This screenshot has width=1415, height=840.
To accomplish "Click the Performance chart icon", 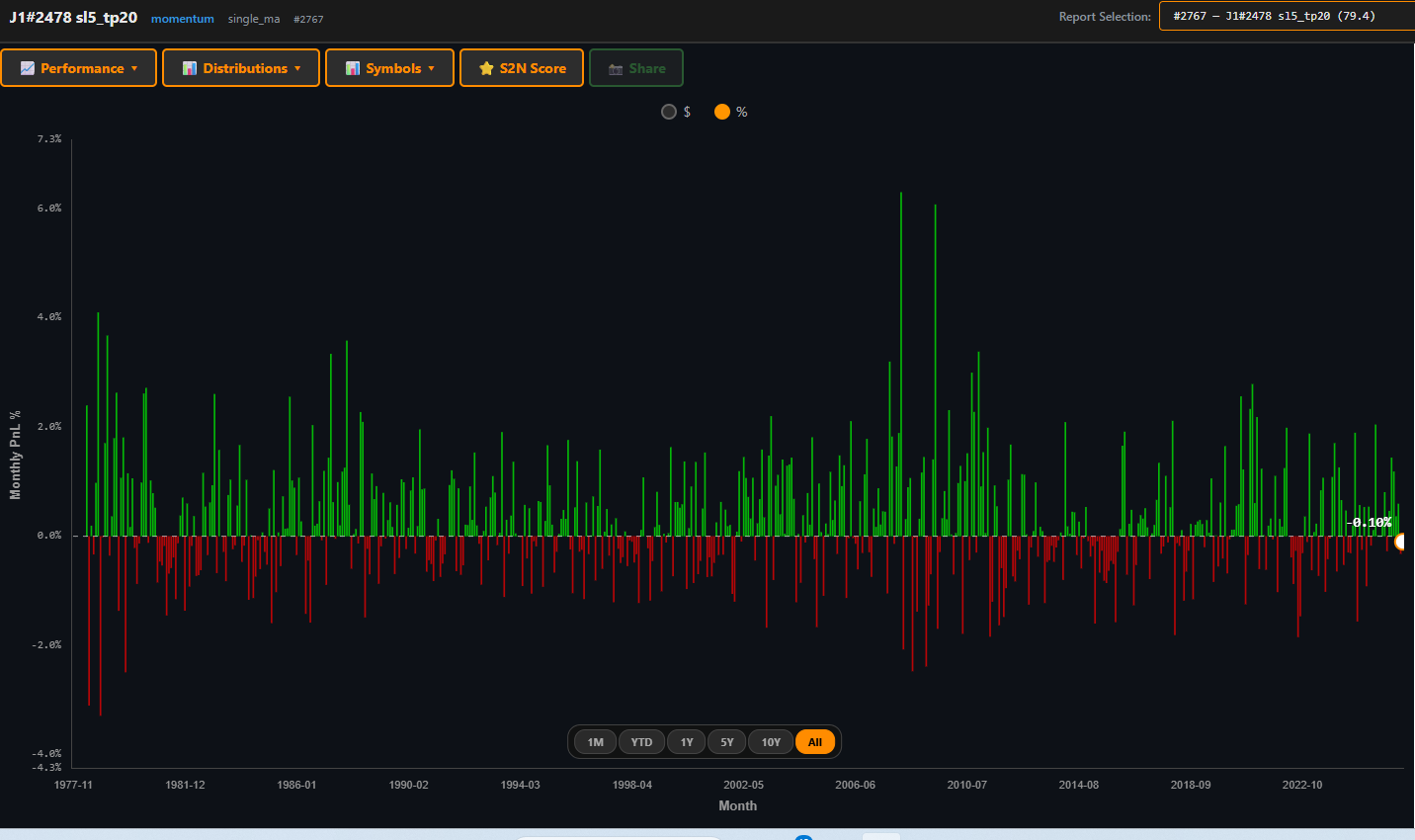I will click(28, 68).
